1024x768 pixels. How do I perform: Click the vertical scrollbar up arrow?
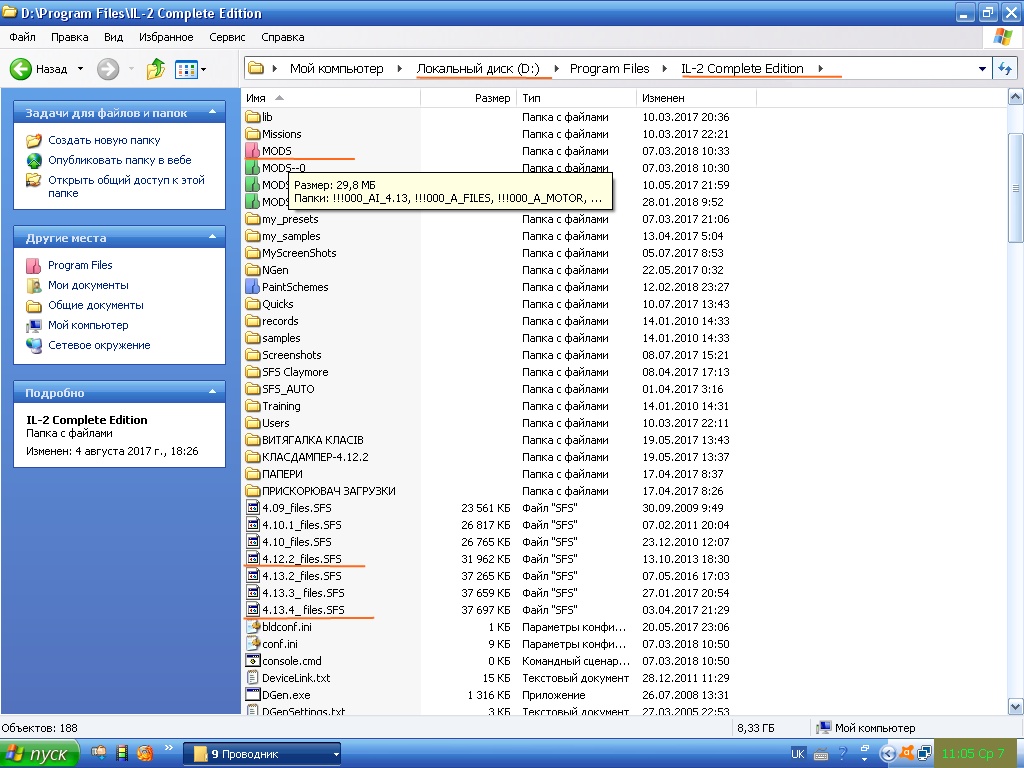[1016, 97]
